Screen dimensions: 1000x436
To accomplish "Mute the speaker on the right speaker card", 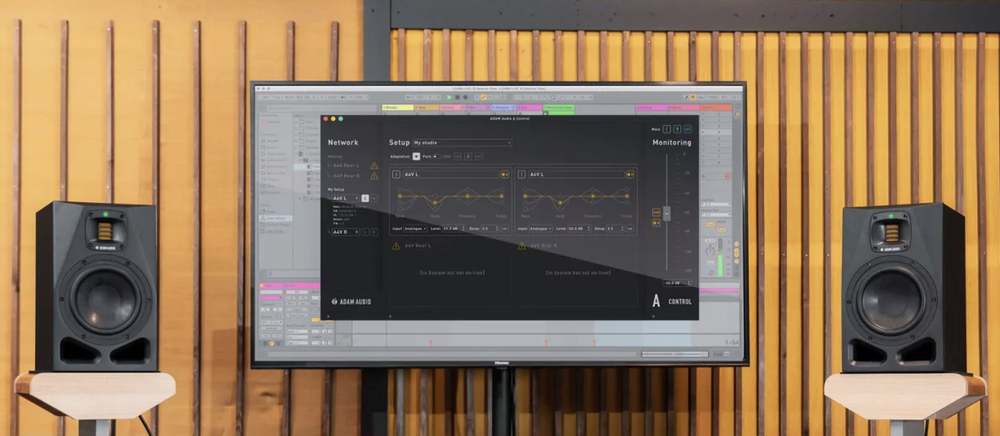I will (630, 174).
